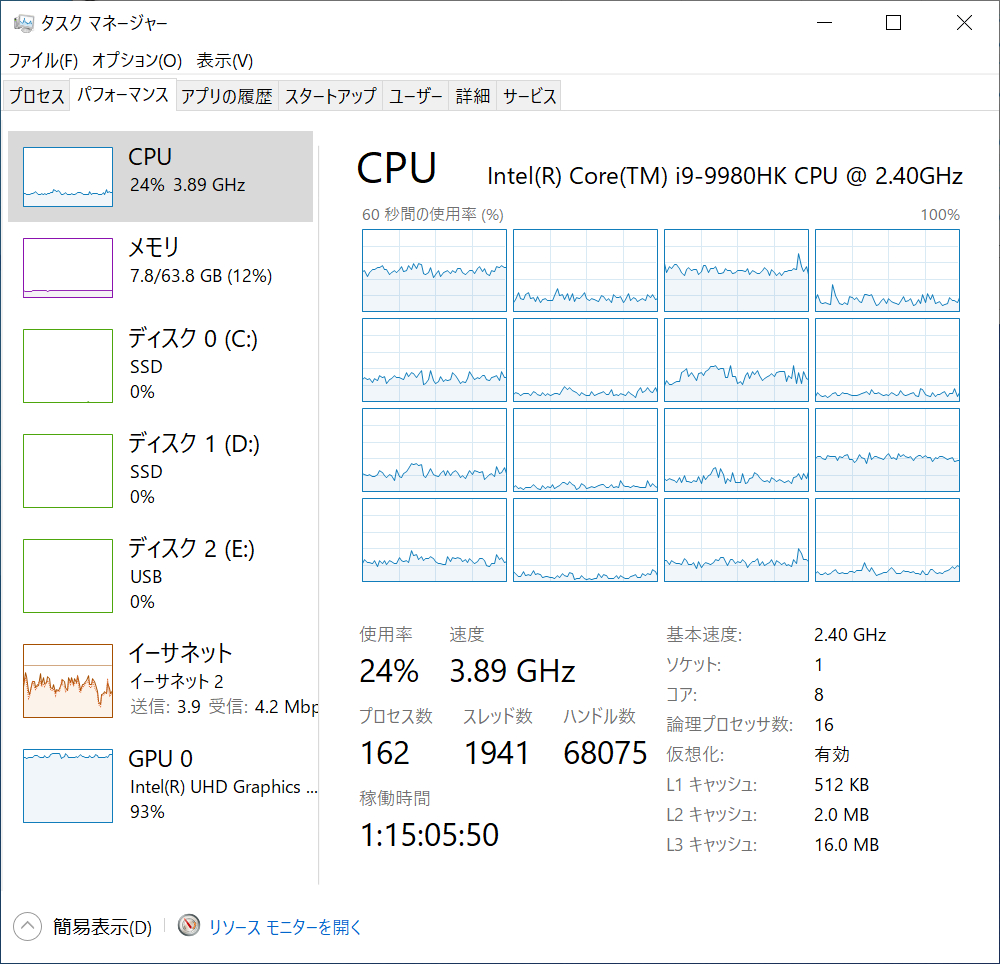The height and width of the screenshot is (964, 1000).
Task: Switch to the Startup (スタートアップ) tab
Action: (x=331, y=96)
